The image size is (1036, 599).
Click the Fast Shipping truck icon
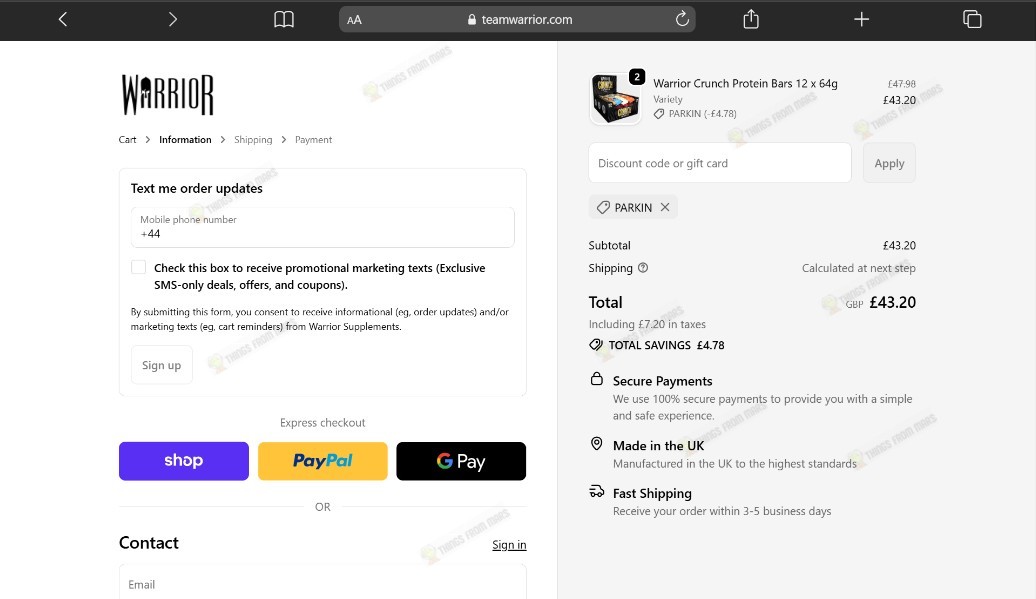tap(597, 491)
